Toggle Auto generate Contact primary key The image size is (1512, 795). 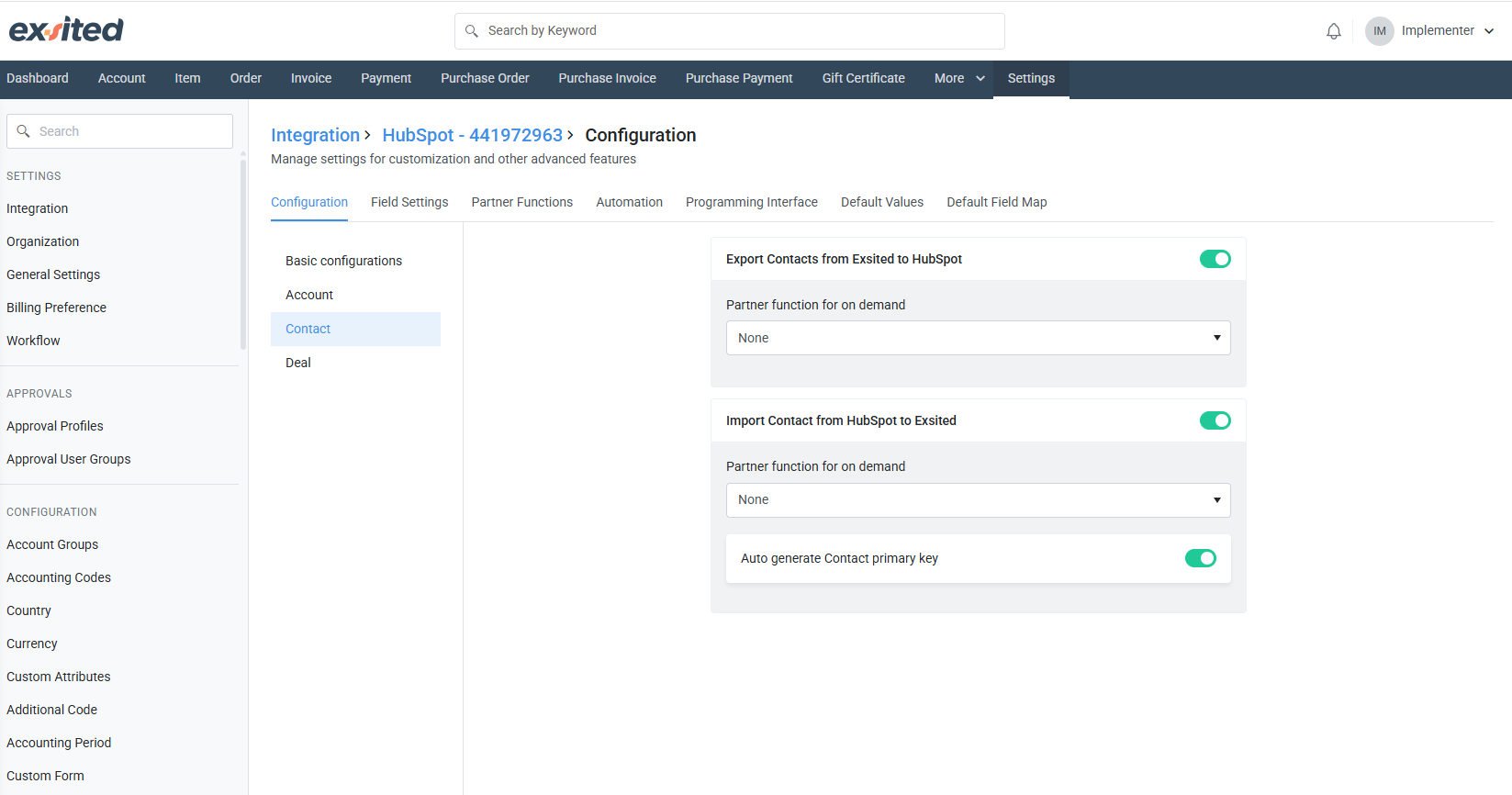pyautogui.click(x=1200, y=558)
